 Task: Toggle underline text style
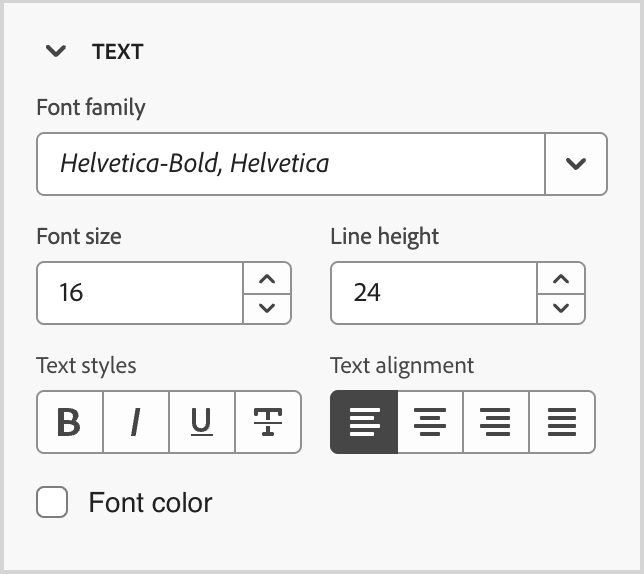[201, 422]
